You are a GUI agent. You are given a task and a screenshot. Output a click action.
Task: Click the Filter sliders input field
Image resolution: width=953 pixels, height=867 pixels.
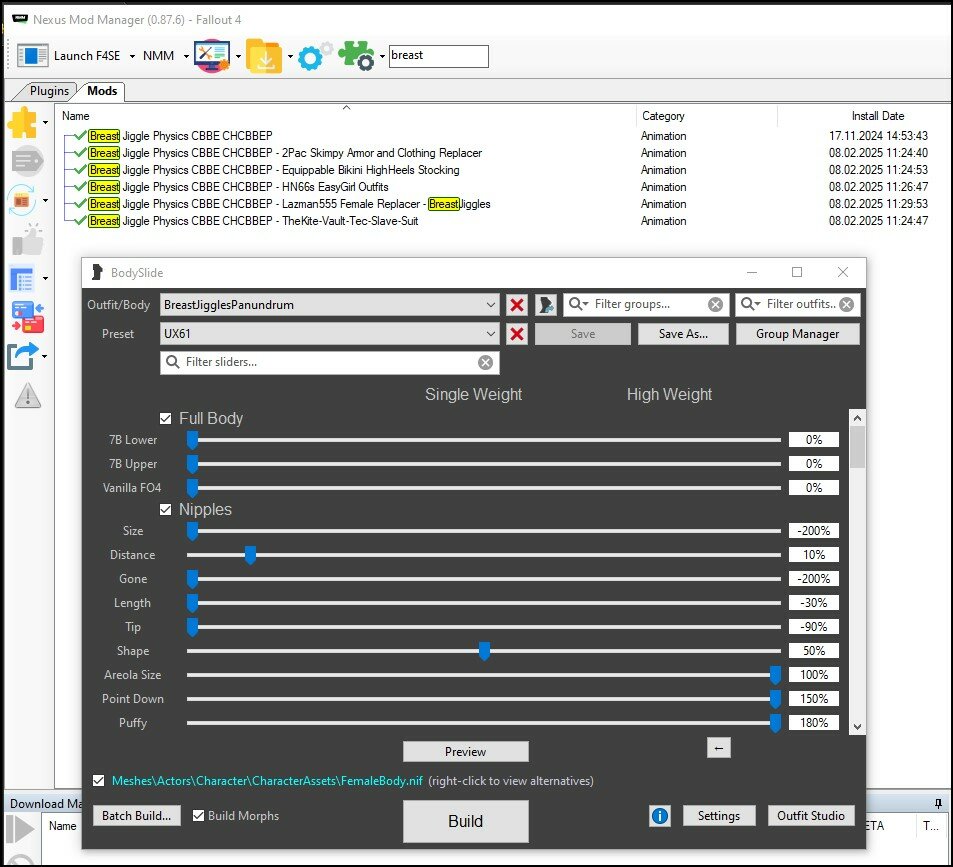pyautogui.click(x=329, y=363)
